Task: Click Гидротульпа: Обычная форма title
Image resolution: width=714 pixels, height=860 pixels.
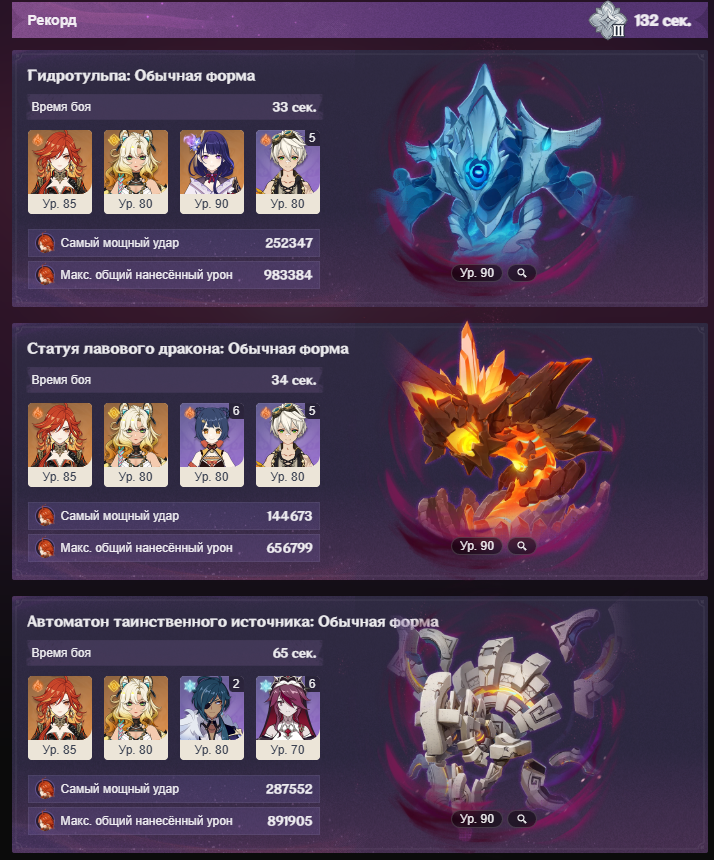Action: (x=141, y=76)
